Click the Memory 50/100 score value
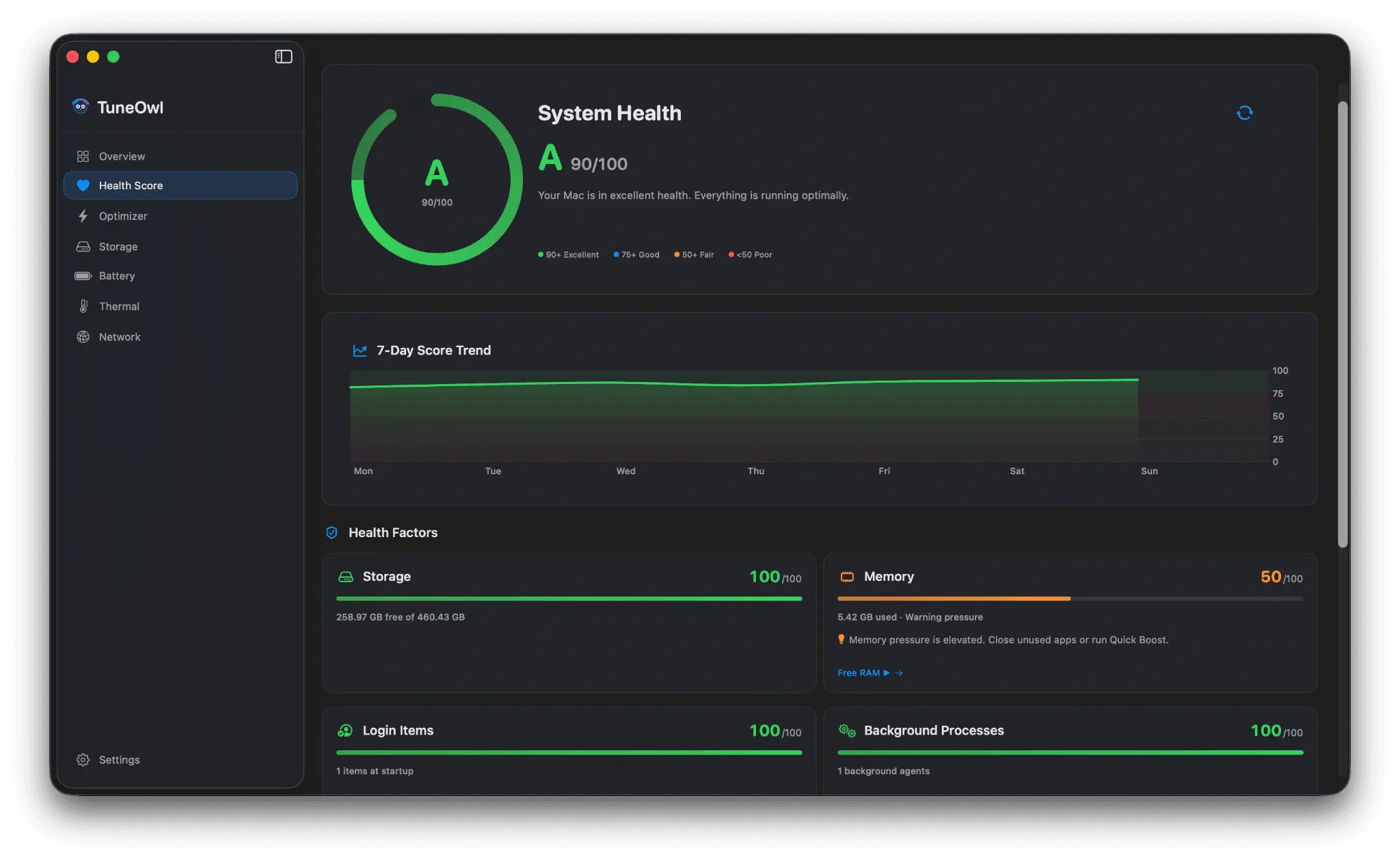Viewport: 1400px width, 861px height. 1281,577
